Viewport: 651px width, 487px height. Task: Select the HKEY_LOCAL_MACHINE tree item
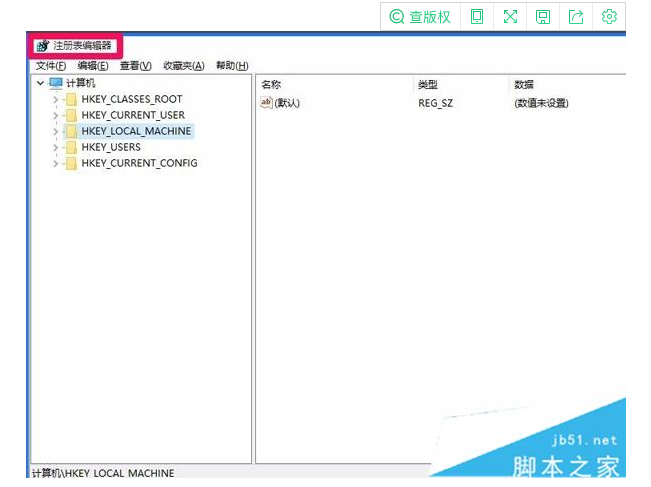pos(136,131)
